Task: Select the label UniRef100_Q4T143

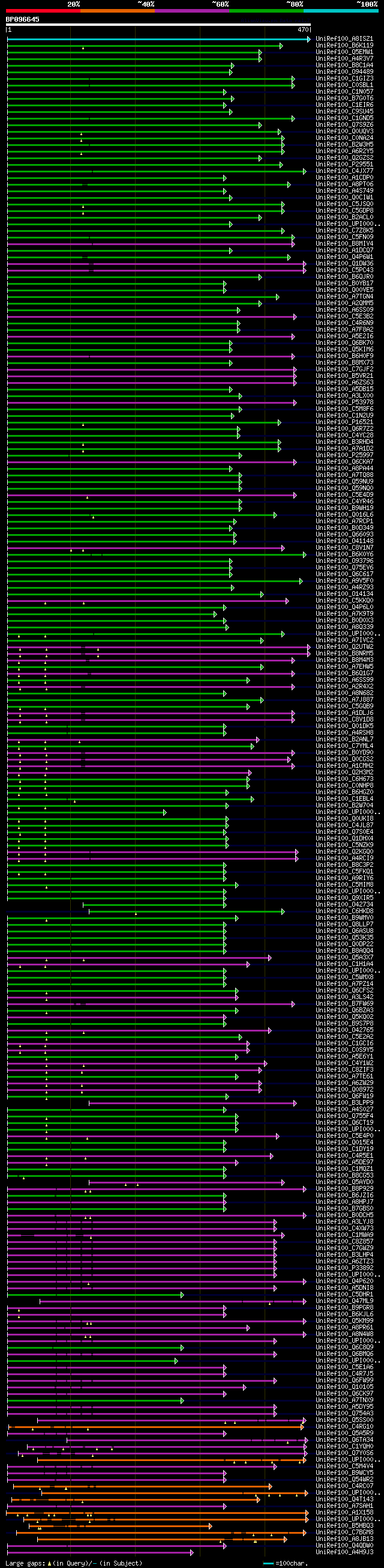Action: pyautogui.click(x=344, y=1500)
